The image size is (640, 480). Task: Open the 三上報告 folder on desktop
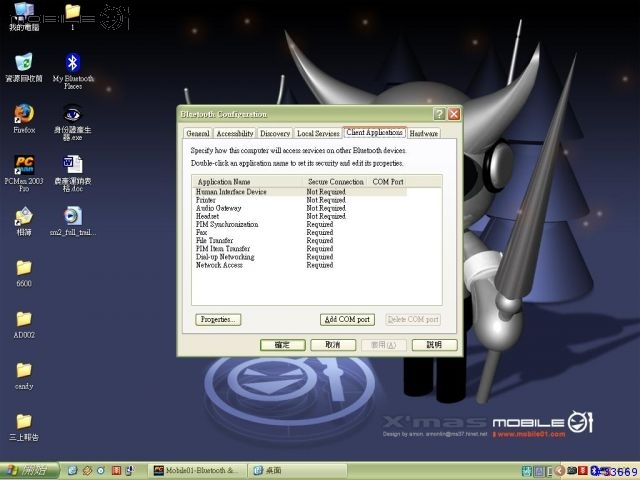pyautogui.click(x=24, y=427)
